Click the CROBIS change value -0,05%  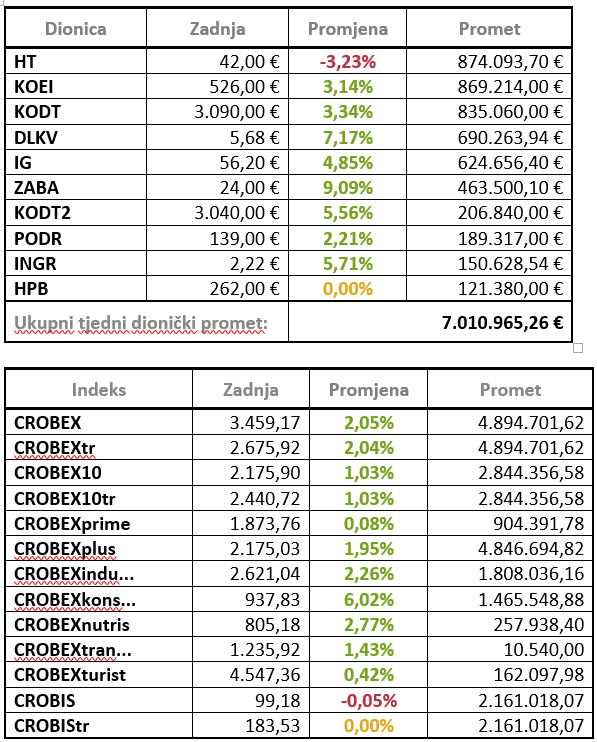coord(369,700)
